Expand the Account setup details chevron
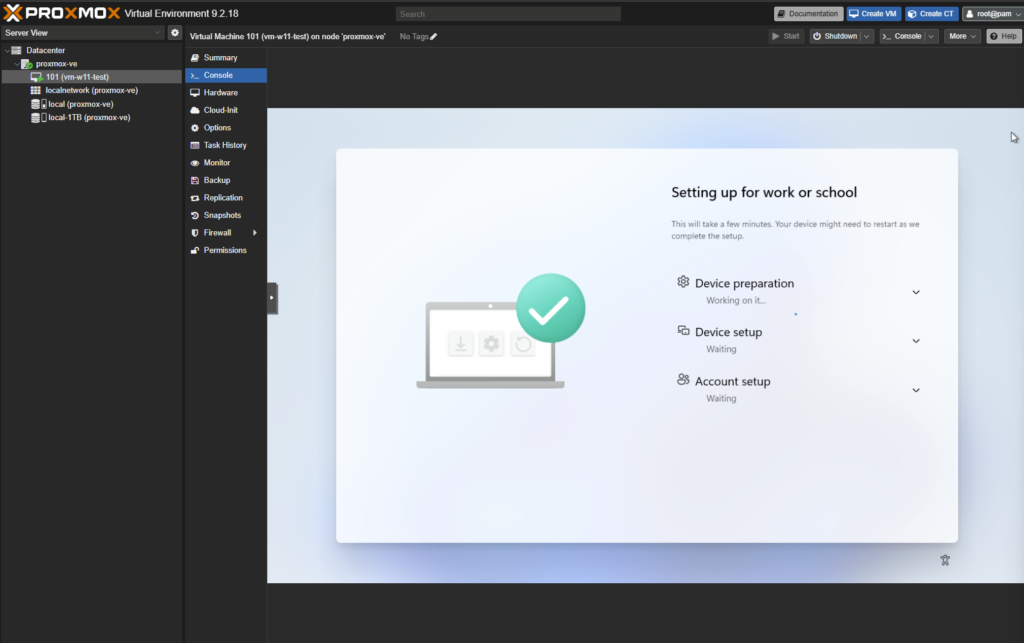1024x643 pixels. pos(916,390)
